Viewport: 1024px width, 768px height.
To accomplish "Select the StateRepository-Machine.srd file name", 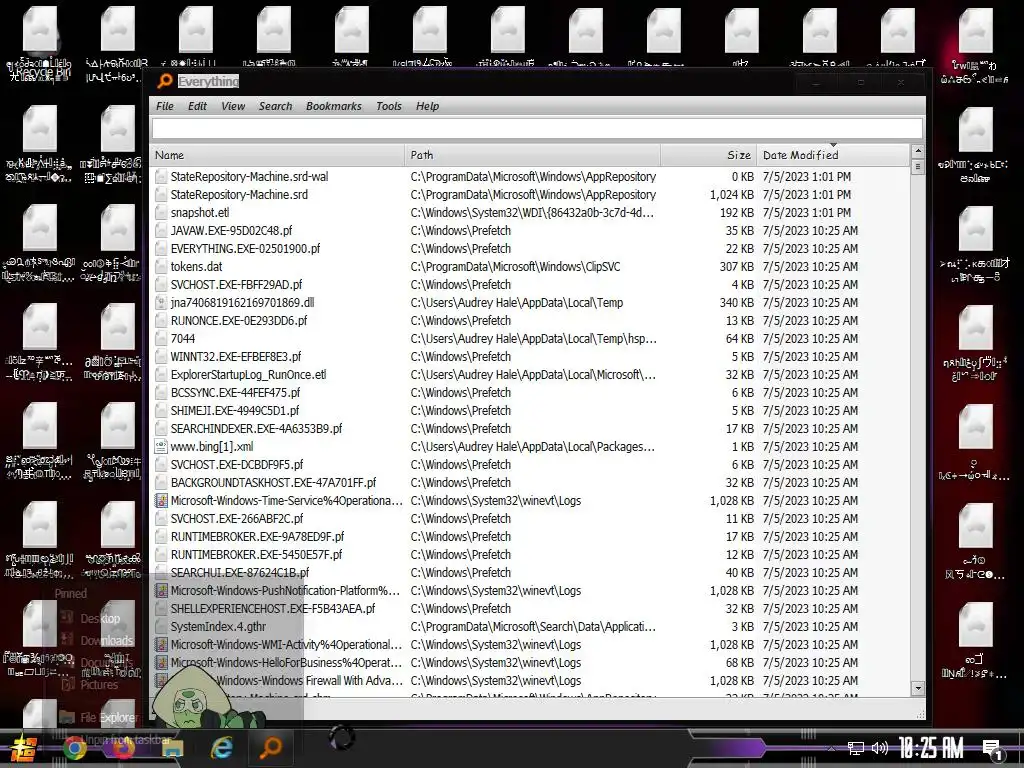I will coord(239,195).
